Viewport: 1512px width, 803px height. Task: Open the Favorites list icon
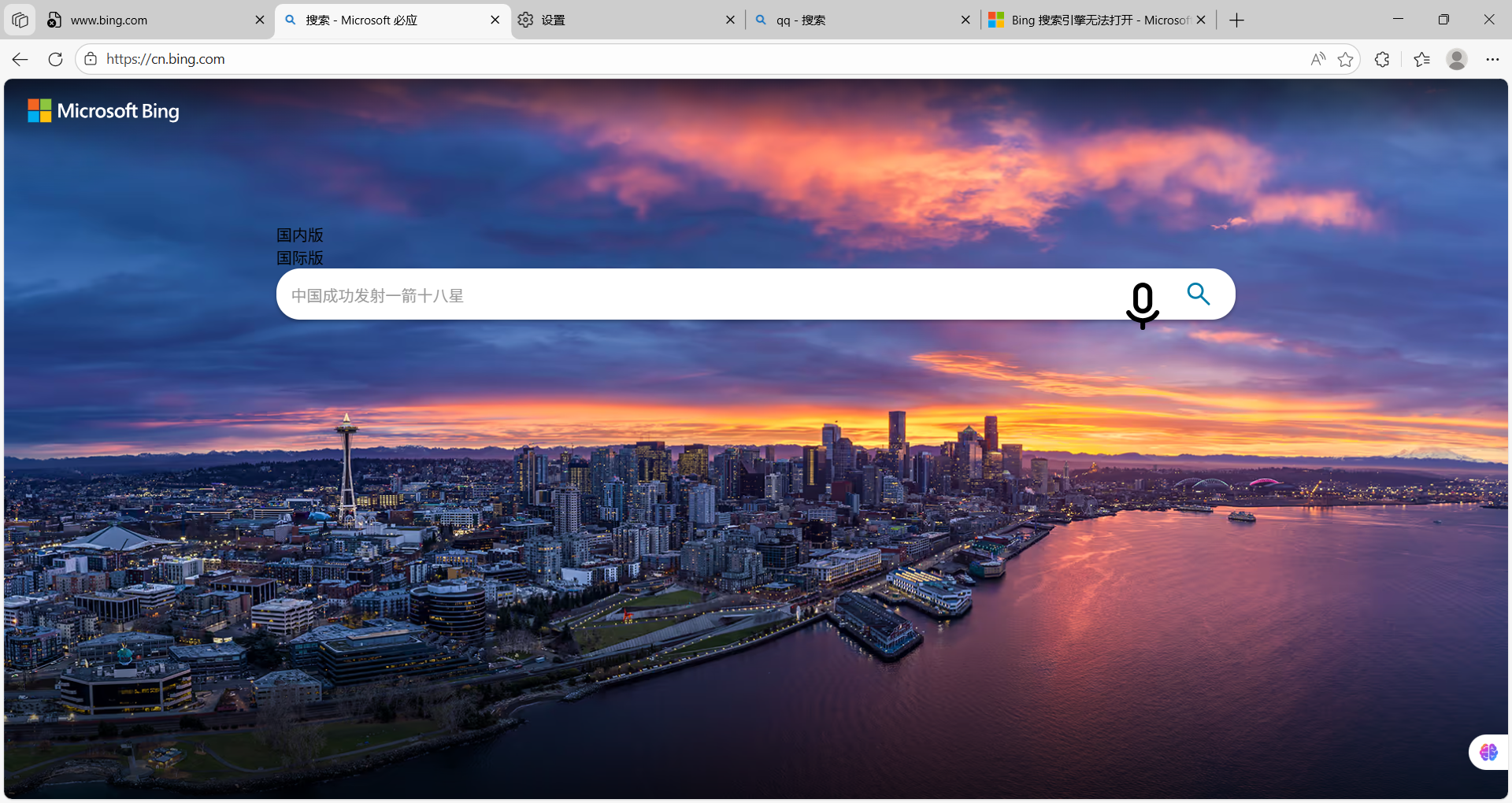1421,59
